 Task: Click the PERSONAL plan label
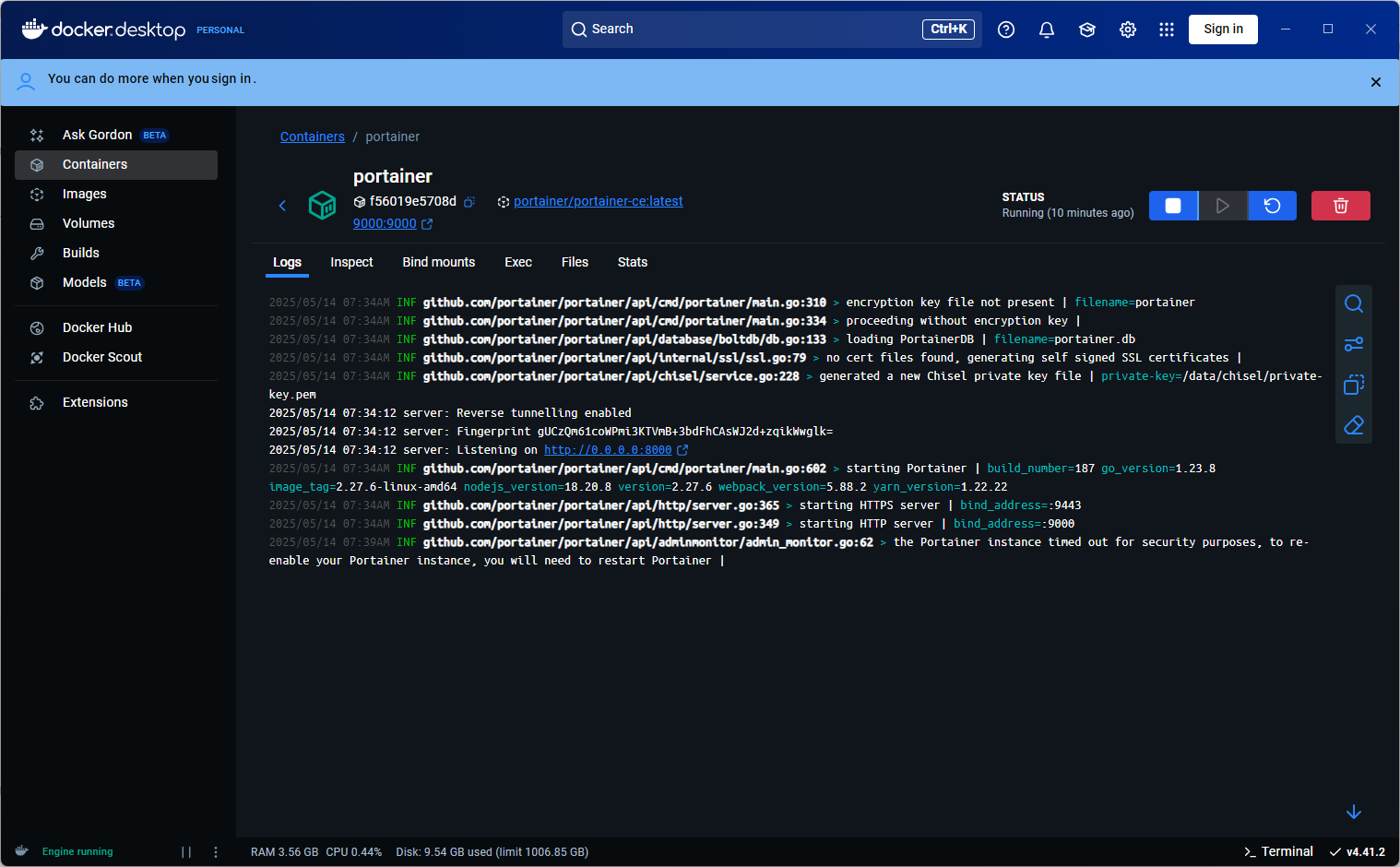coord(220,30)
